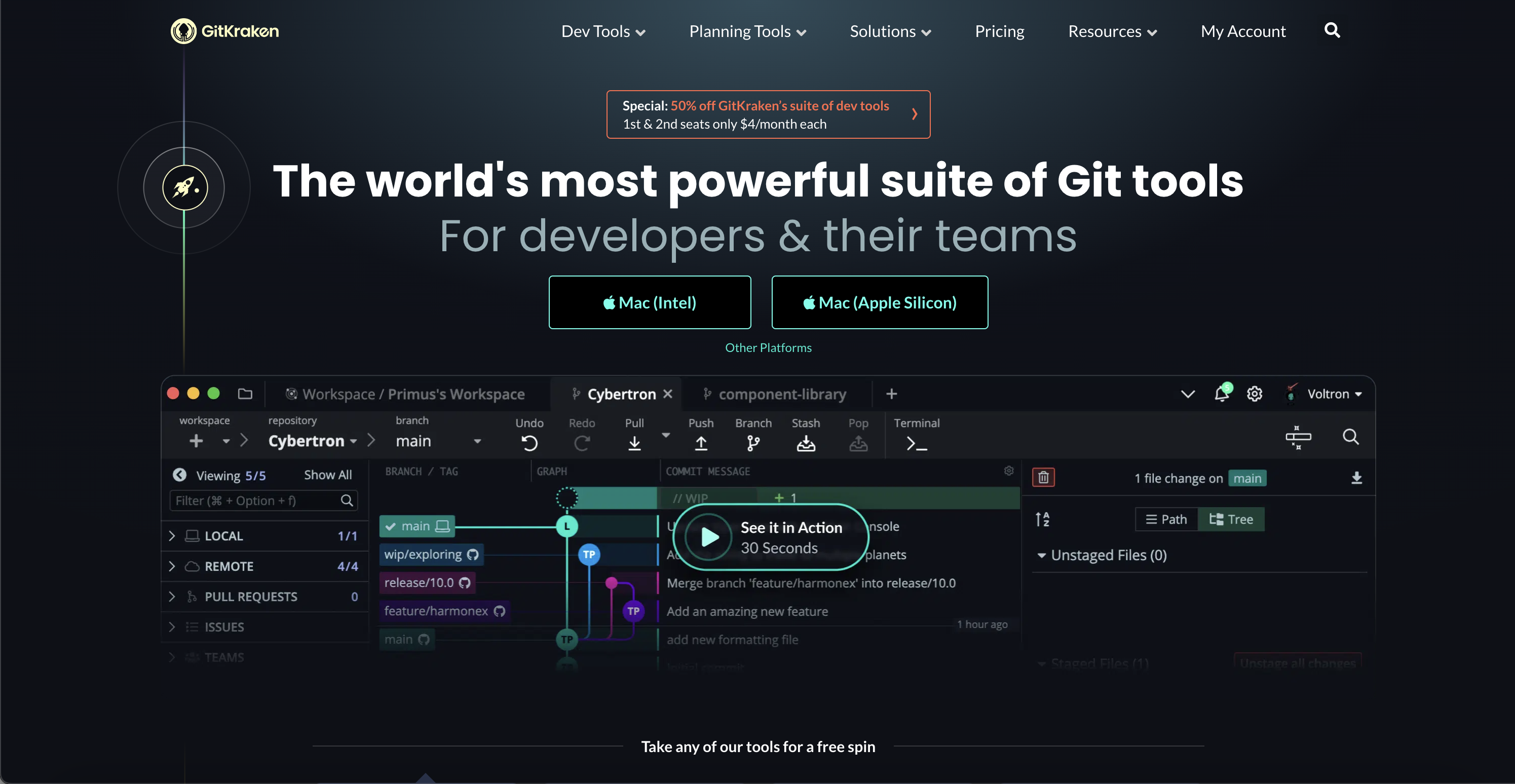Open the Other Platforms link
Viewport: 1515px width, 784px height.
pyautogui.click(x=768, y=347)
